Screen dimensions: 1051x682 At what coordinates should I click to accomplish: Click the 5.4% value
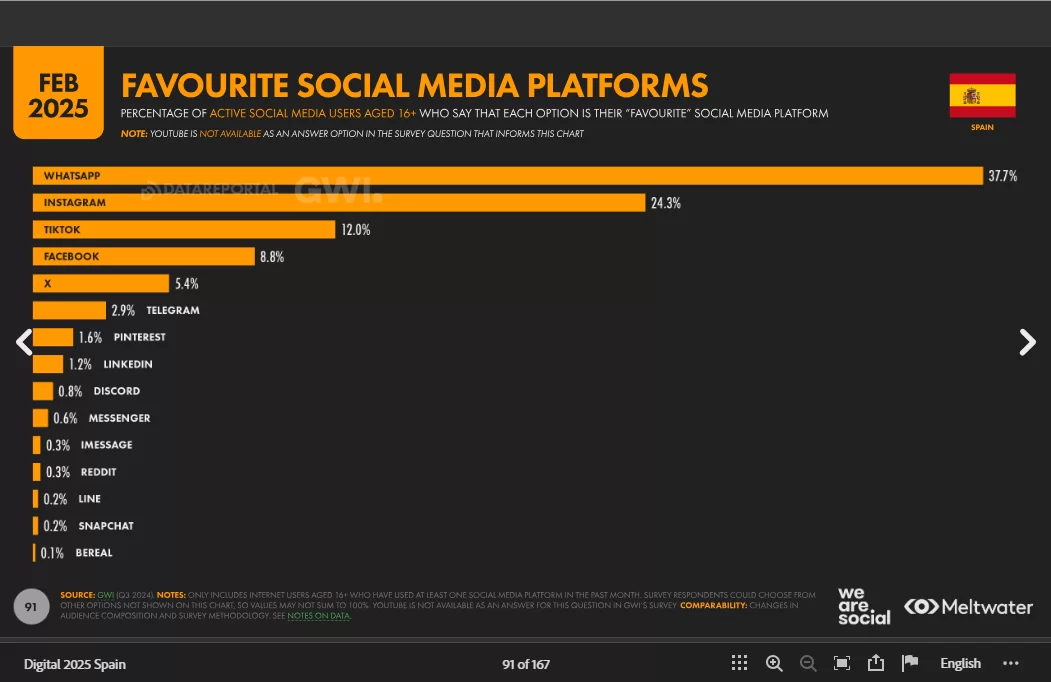[x=186, y=283]
